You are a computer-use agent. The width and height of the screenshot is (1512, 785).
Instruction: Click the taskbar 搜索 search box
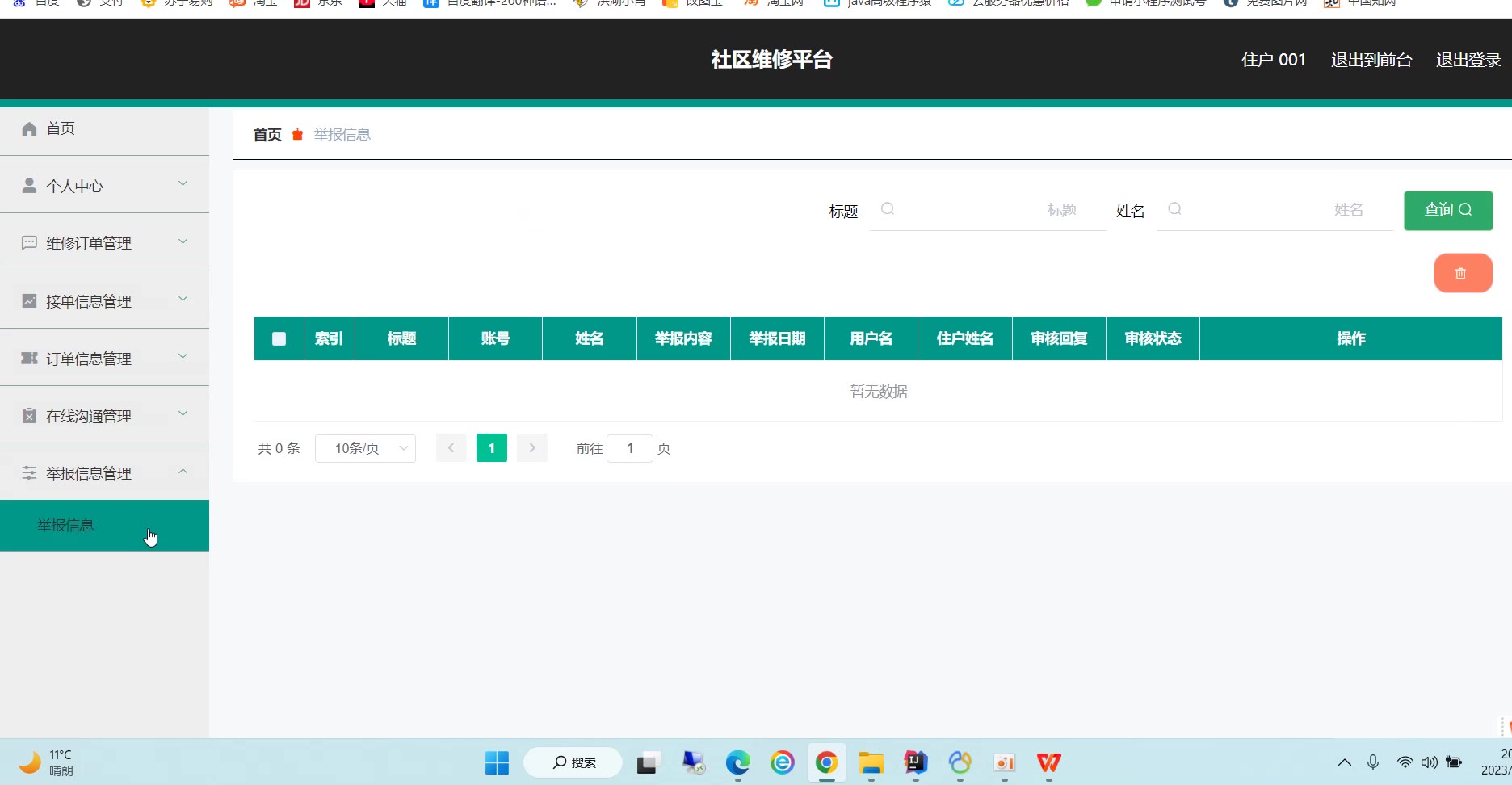pyautogui.click(x=573, y=762)
